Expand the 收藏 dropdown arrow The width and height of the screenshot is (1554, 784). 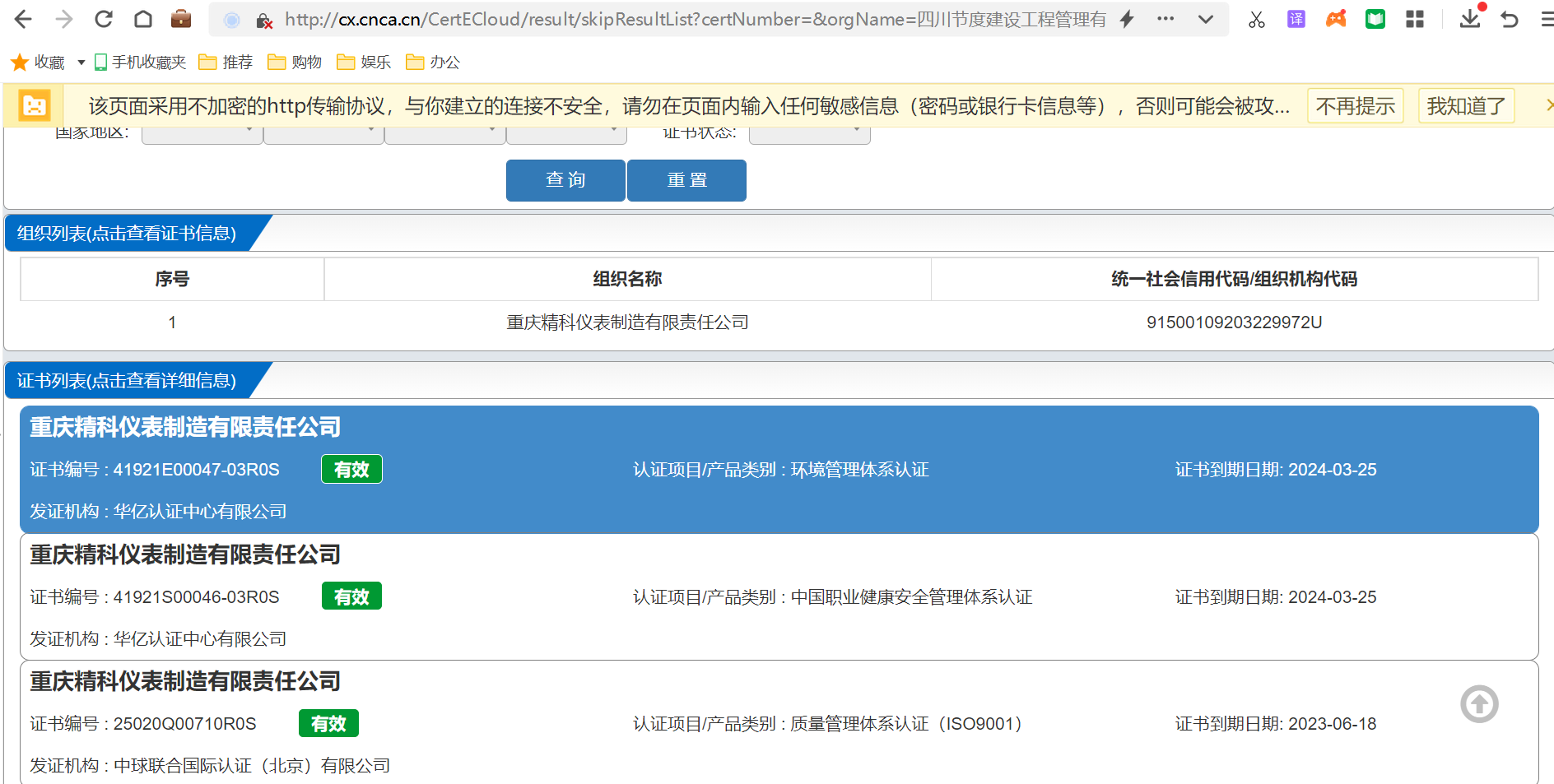[81, 63]
